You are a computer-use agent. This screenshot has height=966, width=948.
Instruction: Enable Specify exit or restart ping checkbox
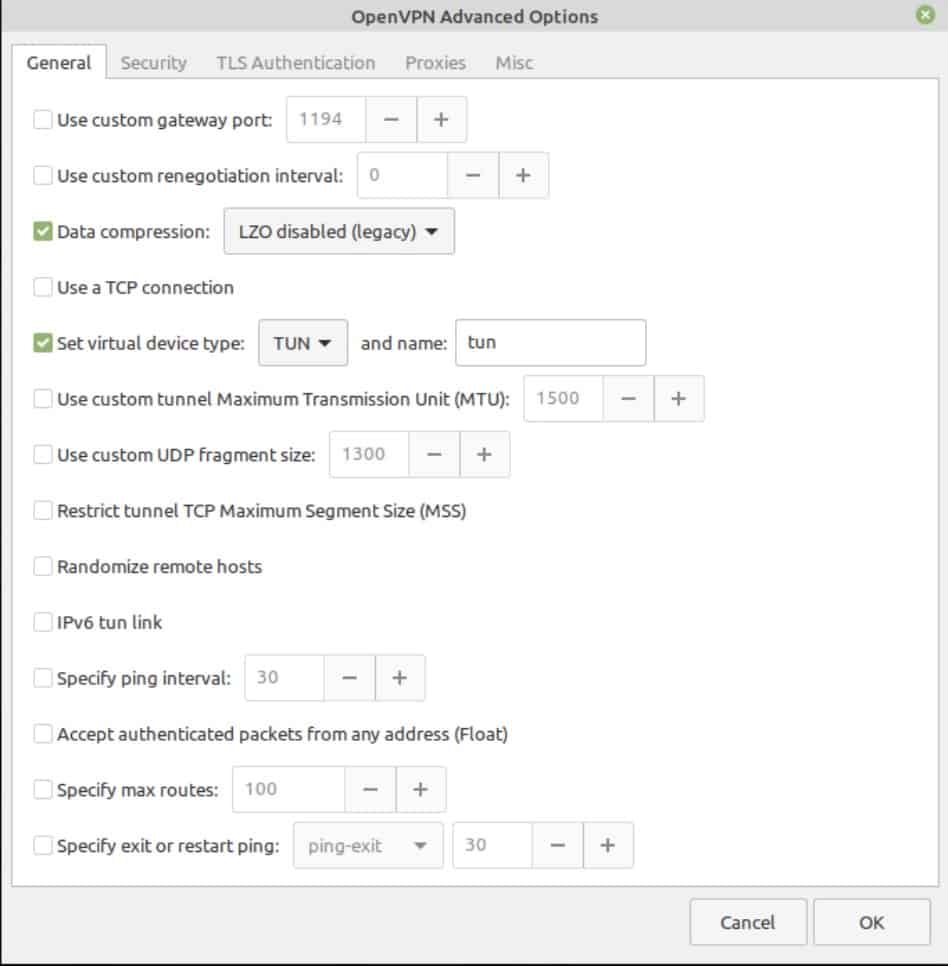tap(43, 845)
